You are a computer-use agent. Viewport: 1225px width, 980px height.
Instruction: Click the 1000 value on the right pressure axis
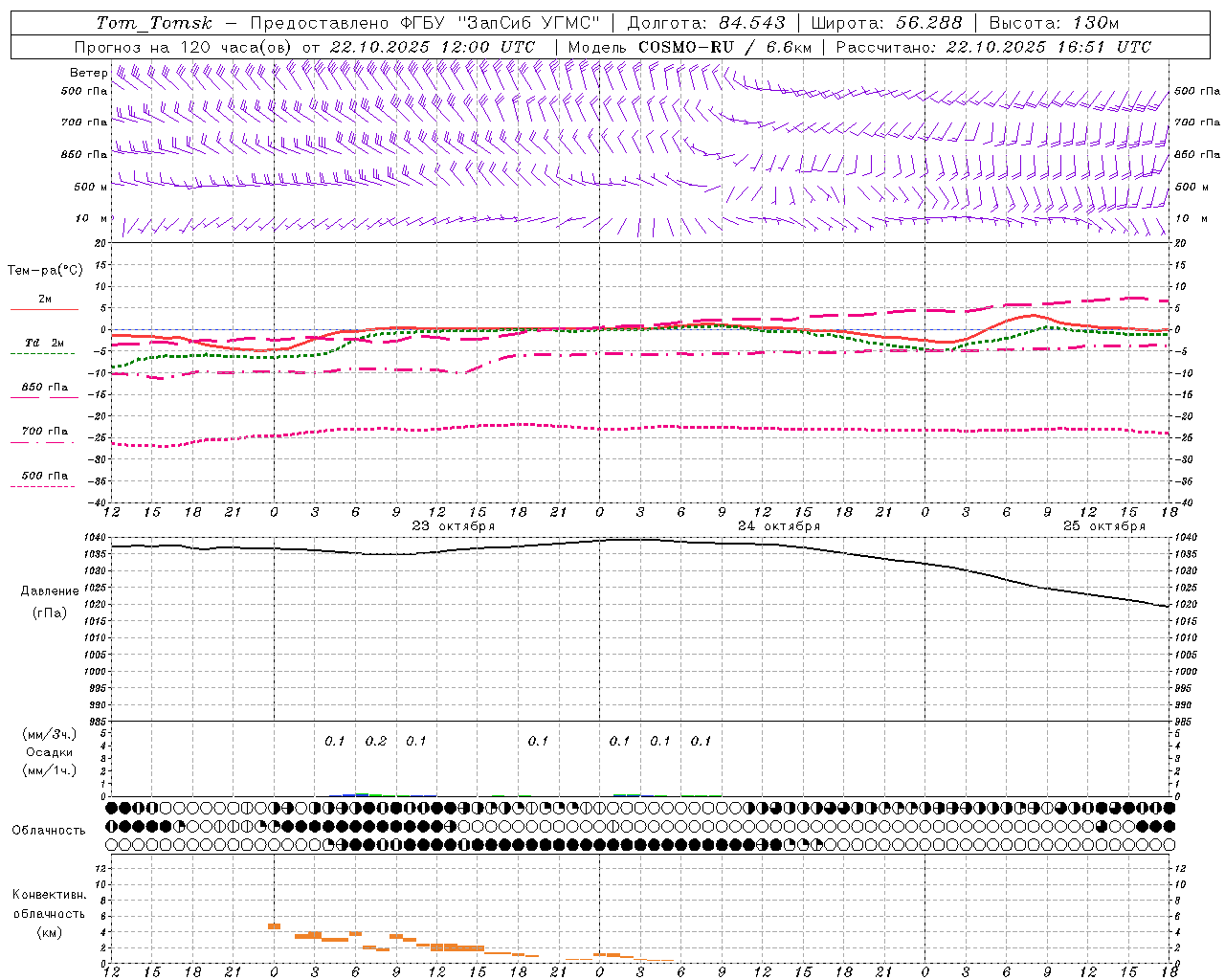[1186, 672]
